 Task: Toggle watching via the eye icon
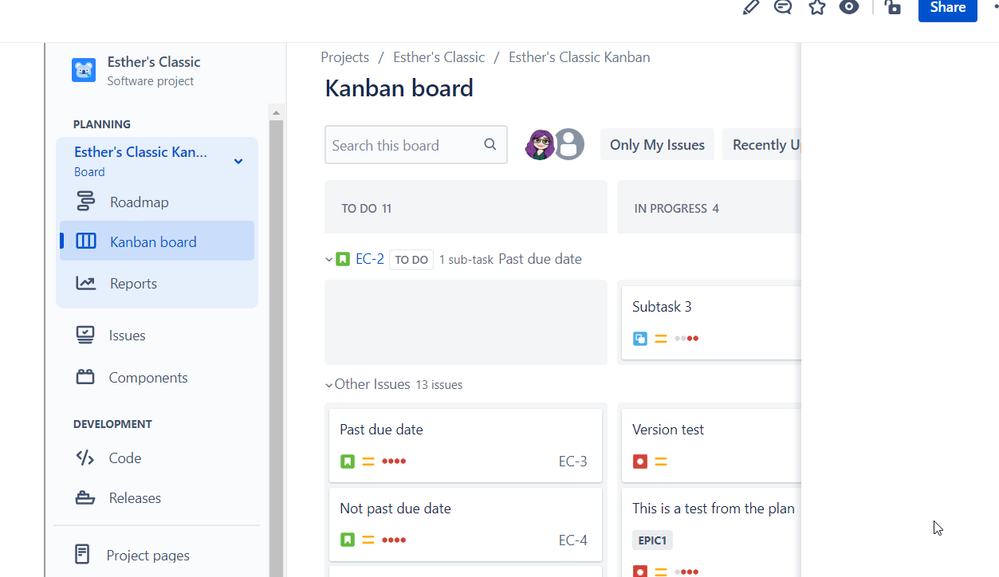[849, 8]
